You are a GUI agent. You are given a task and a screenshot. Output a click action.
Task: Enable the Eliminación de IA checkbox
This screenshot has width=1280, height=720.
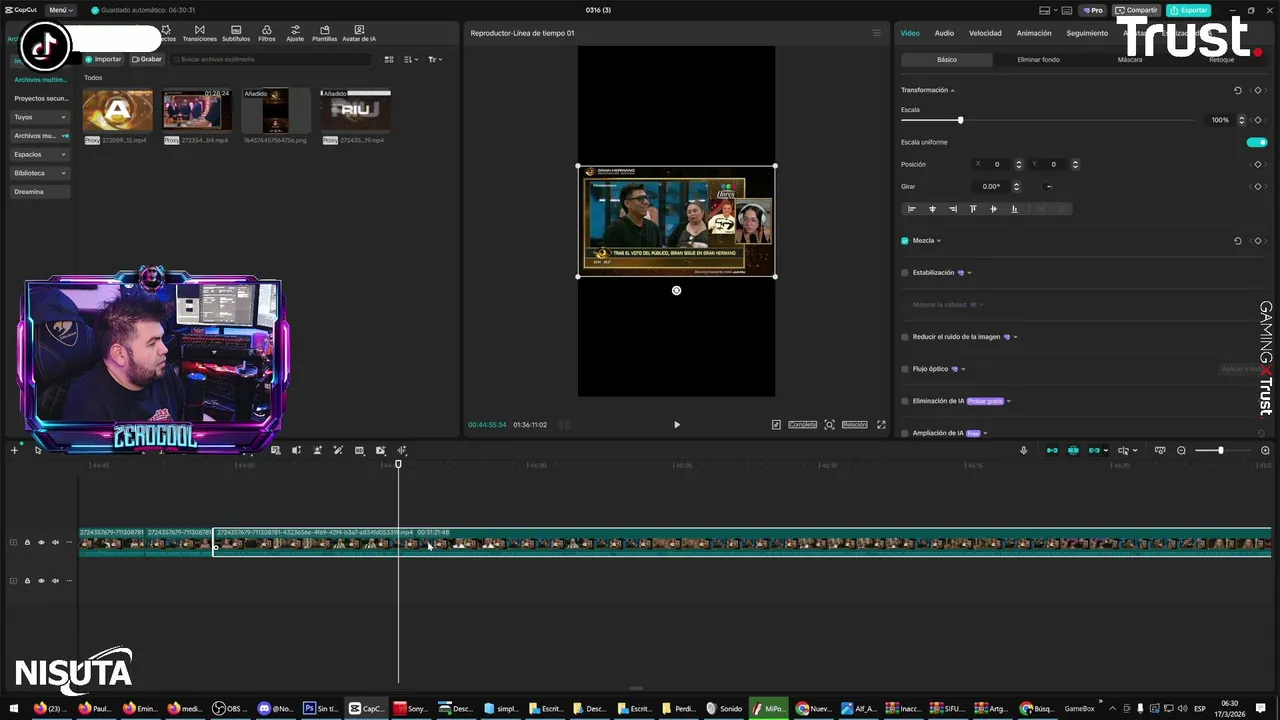pos(905,401)
